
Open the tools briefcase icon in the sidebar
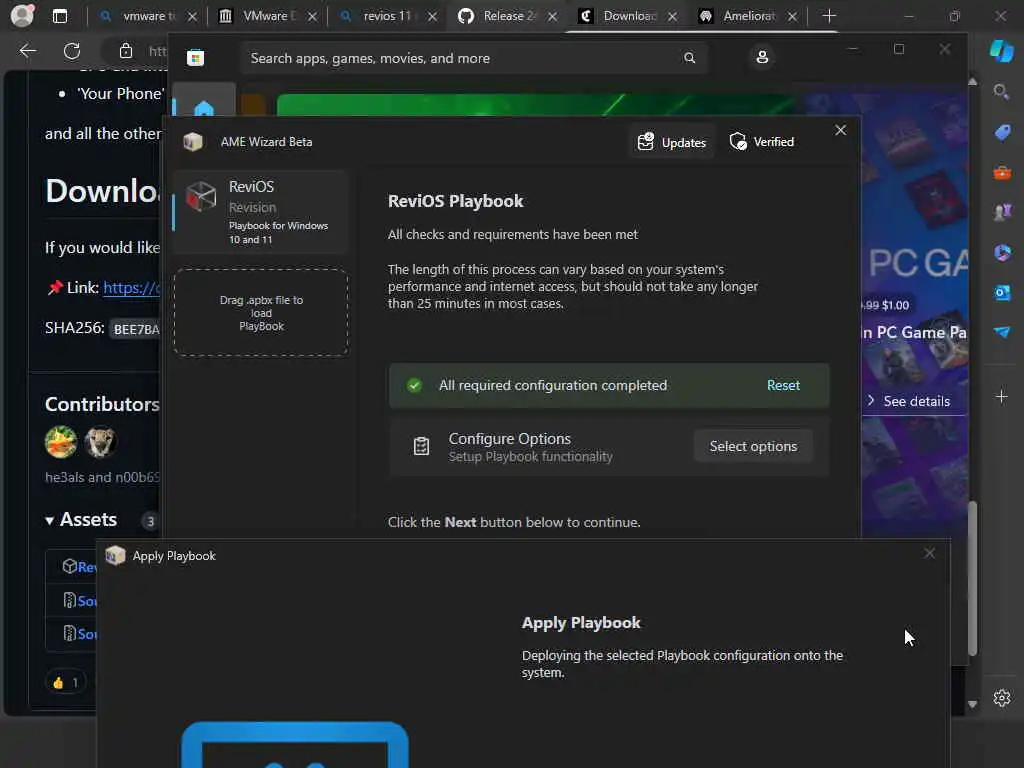(1002, 173)
